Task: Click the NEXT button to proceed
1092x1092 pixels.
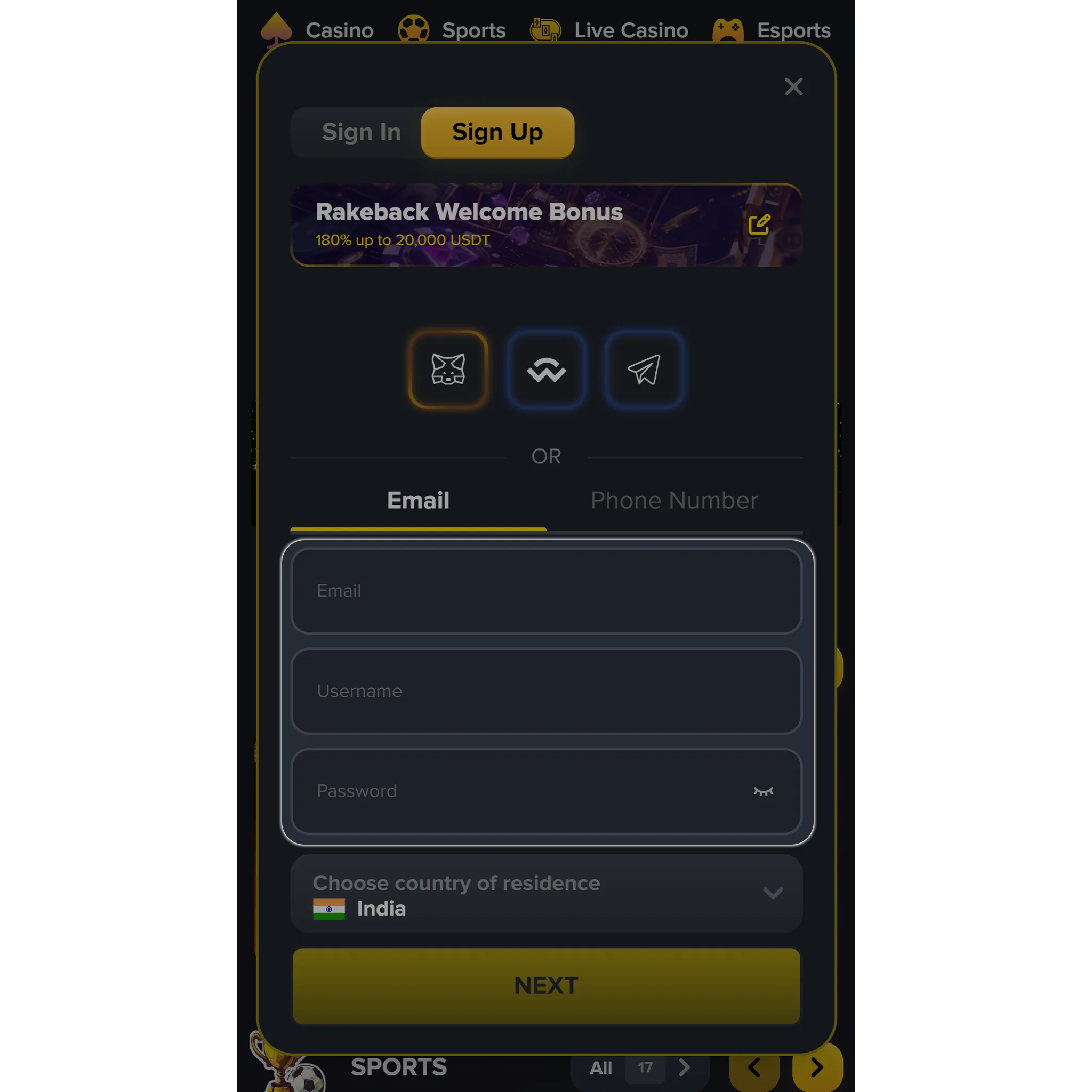Action: click(546, 985)
